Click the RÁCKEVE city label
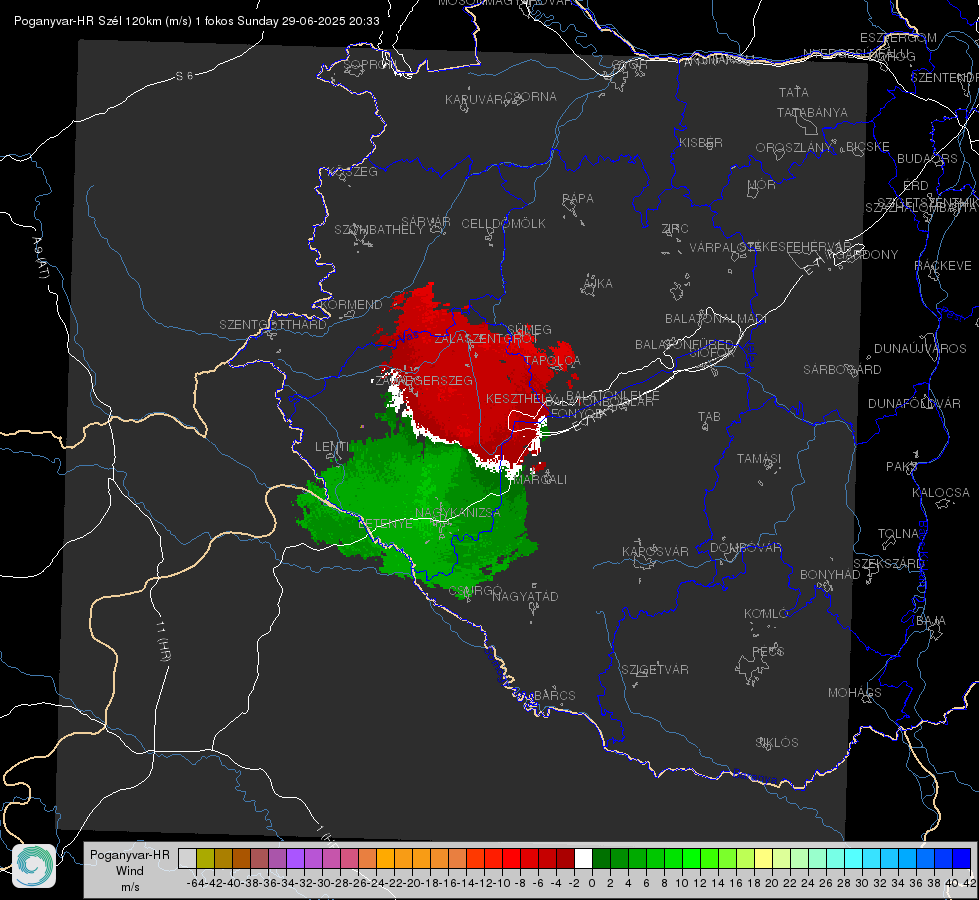The image size is (979, 900). tap(943, 266)
